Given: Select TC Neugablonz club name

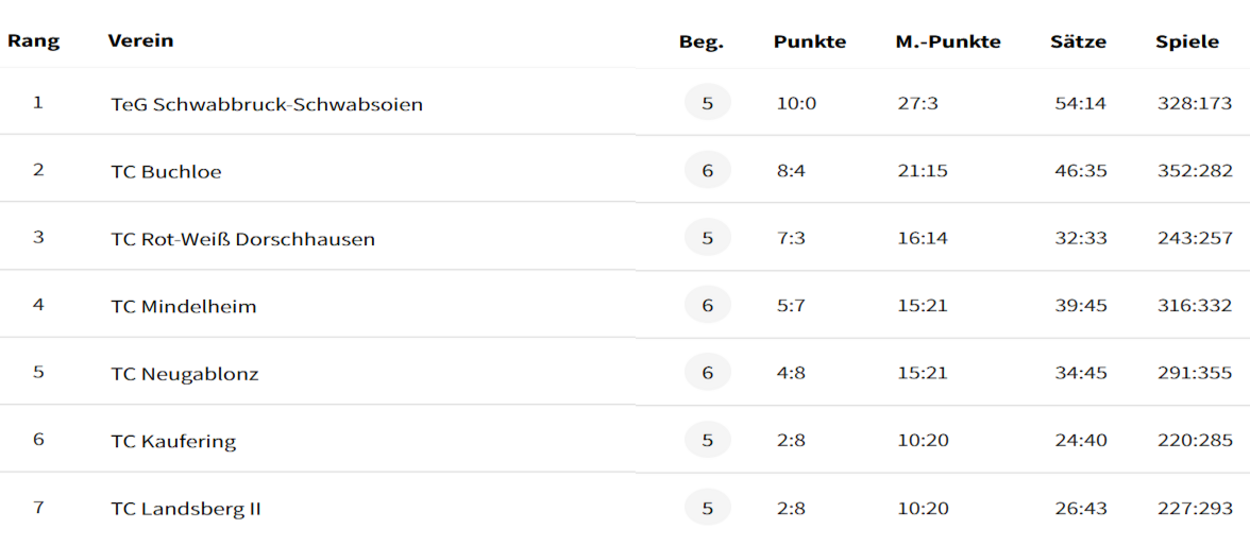Looking at the screenshot, I should click(185, 374).
